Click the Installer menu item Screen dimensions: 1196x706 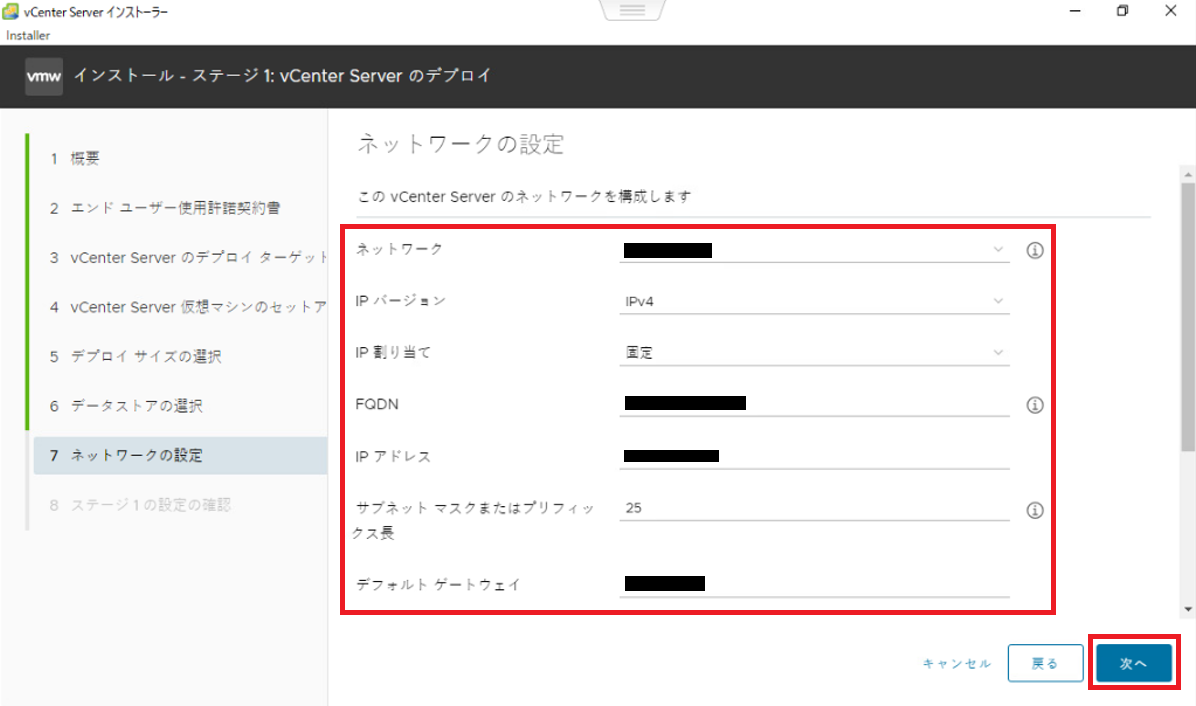point(28,35)
